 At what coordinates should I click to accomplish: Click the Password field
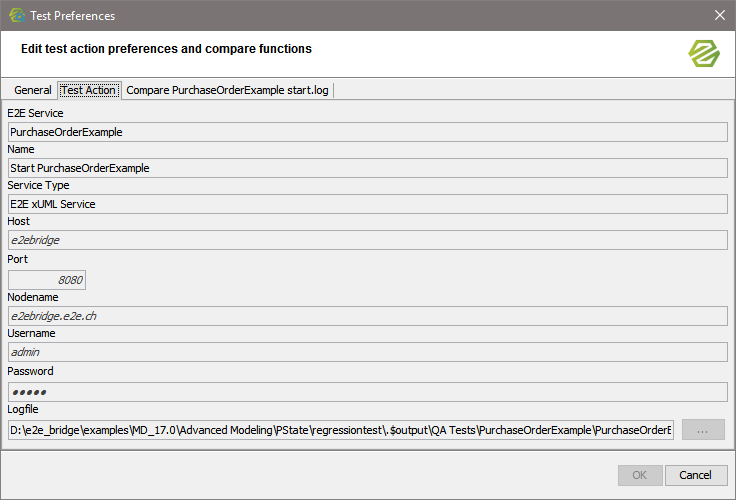[x=367, y=391]
